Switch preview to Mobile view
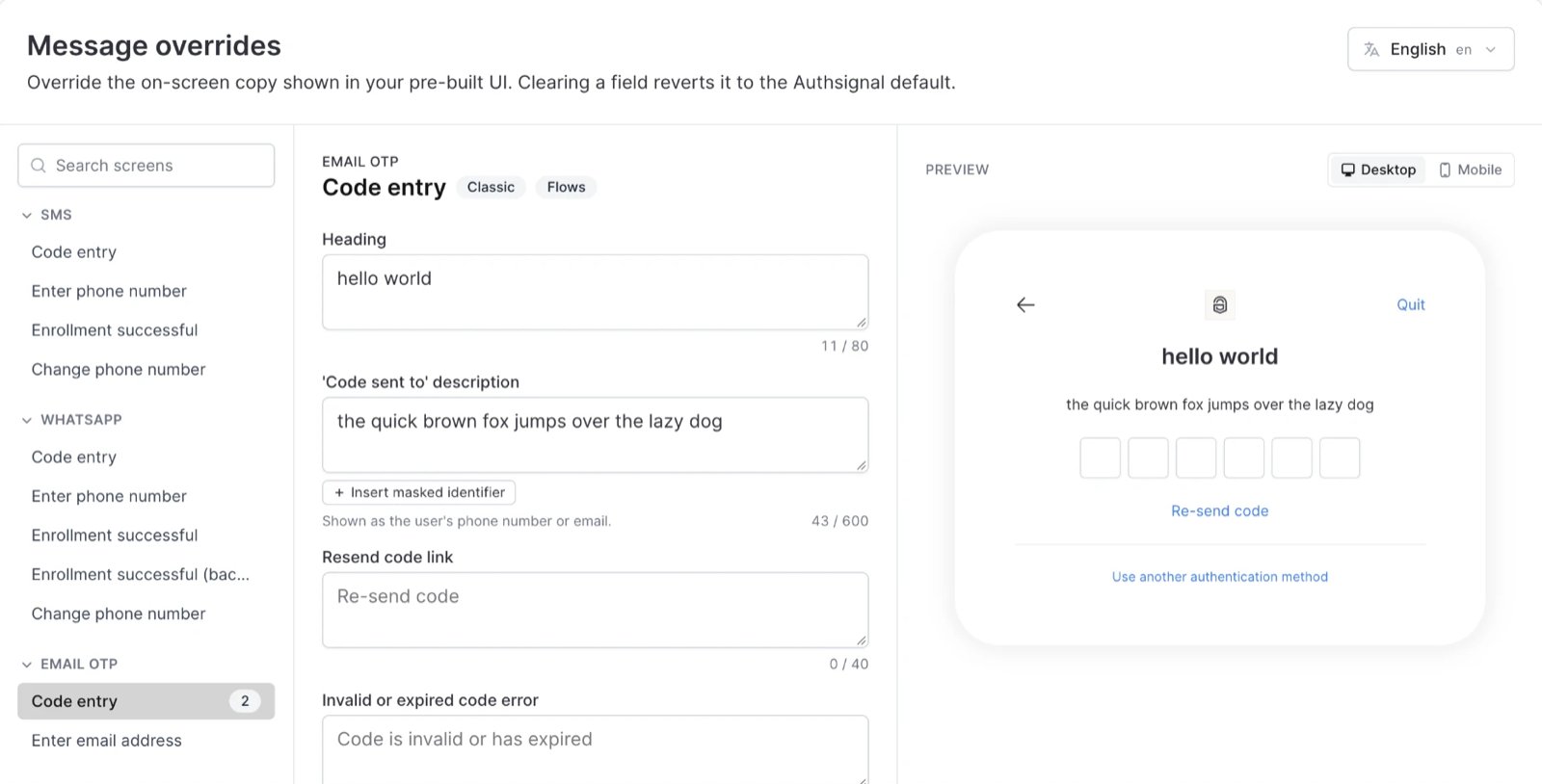Viewport: 1542px width, 784px height. [x=1471, y=170]
